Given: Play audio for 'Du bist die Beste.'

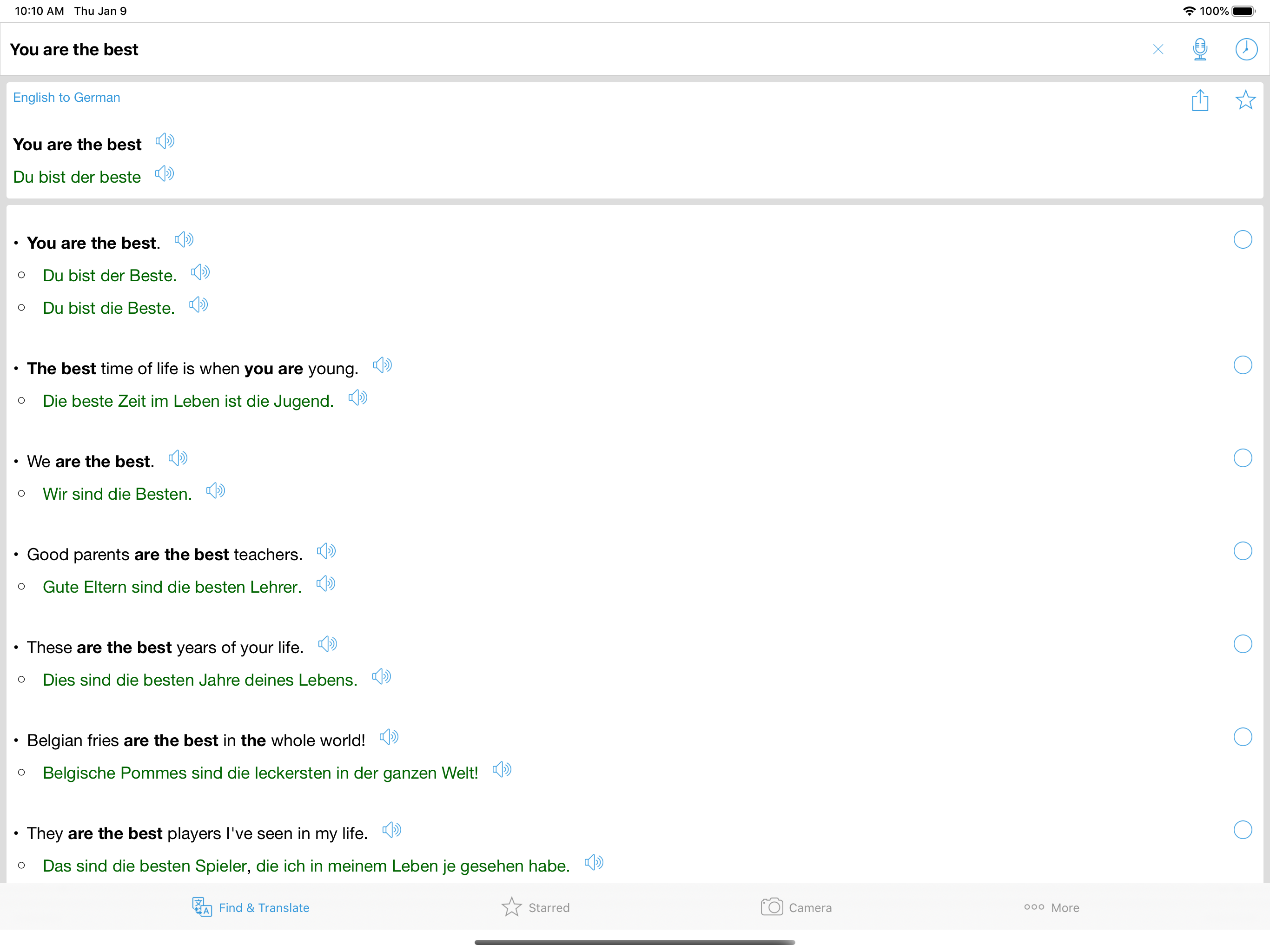Looking at the screenshot, I should coord(198,305).
